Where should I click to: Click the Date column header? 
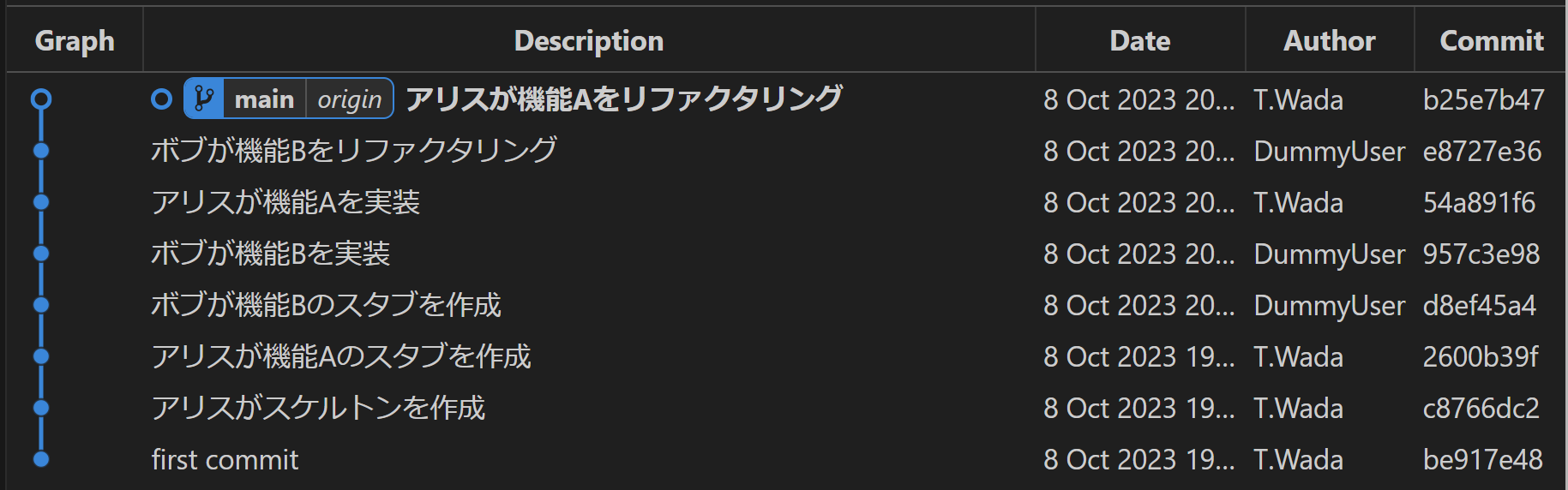click(x=1139, y=40)
